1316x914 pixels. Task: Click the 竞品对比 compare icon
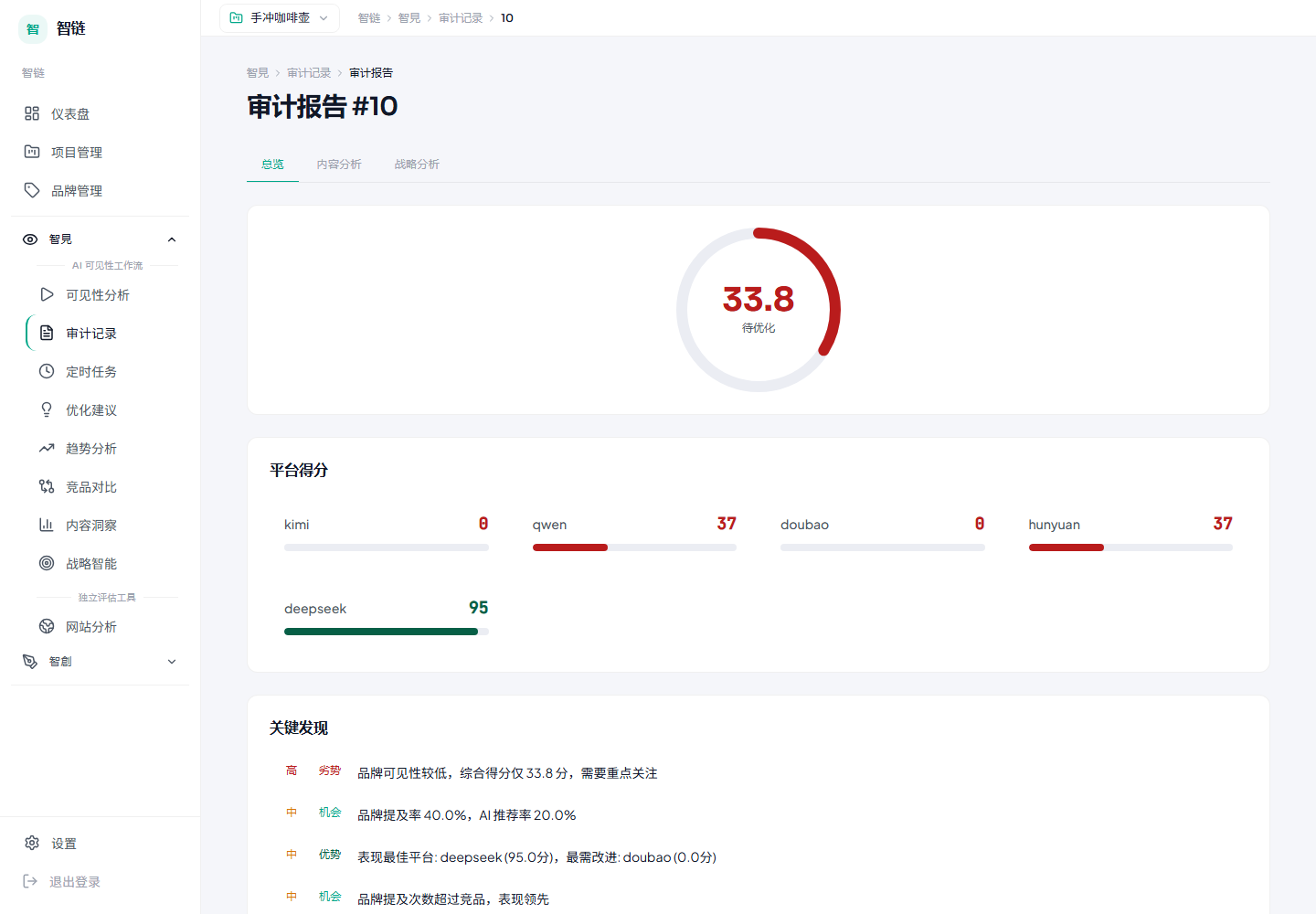(47, 486)
